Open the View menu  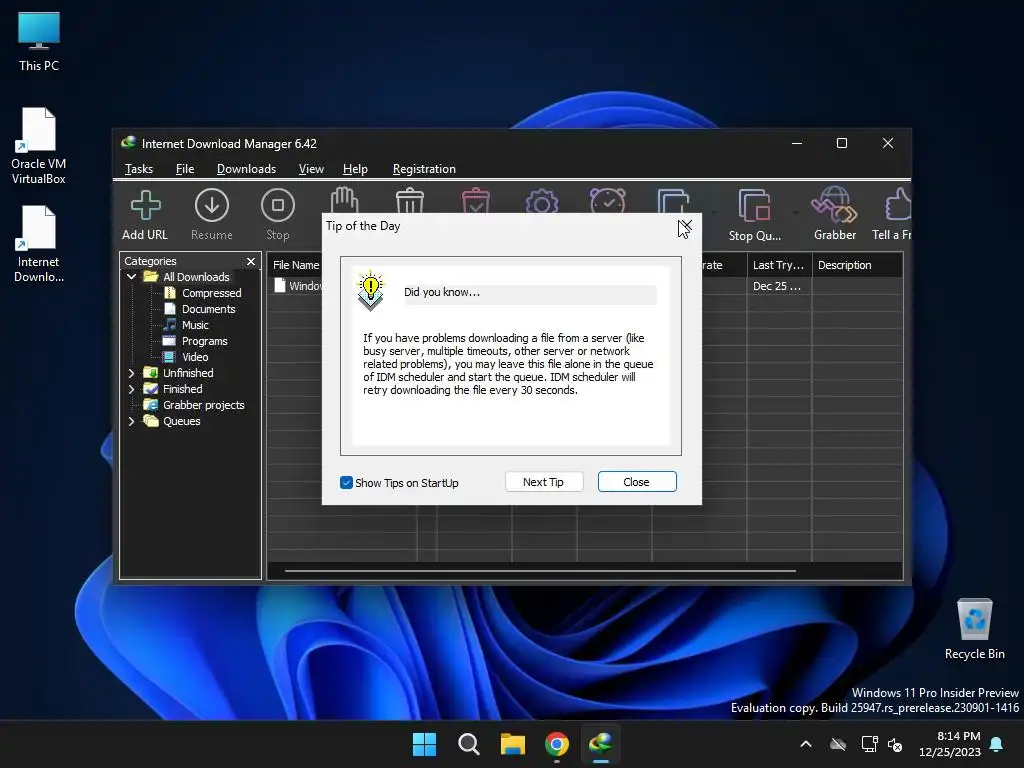(311, 169)
